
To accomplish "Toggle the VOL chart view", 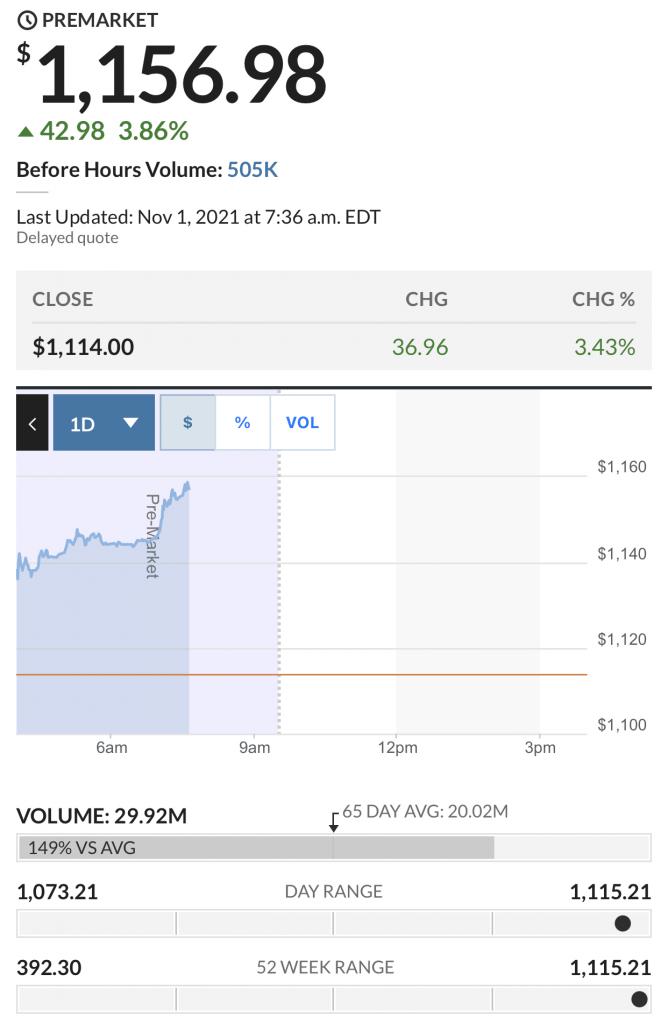I will pos(302,423).
